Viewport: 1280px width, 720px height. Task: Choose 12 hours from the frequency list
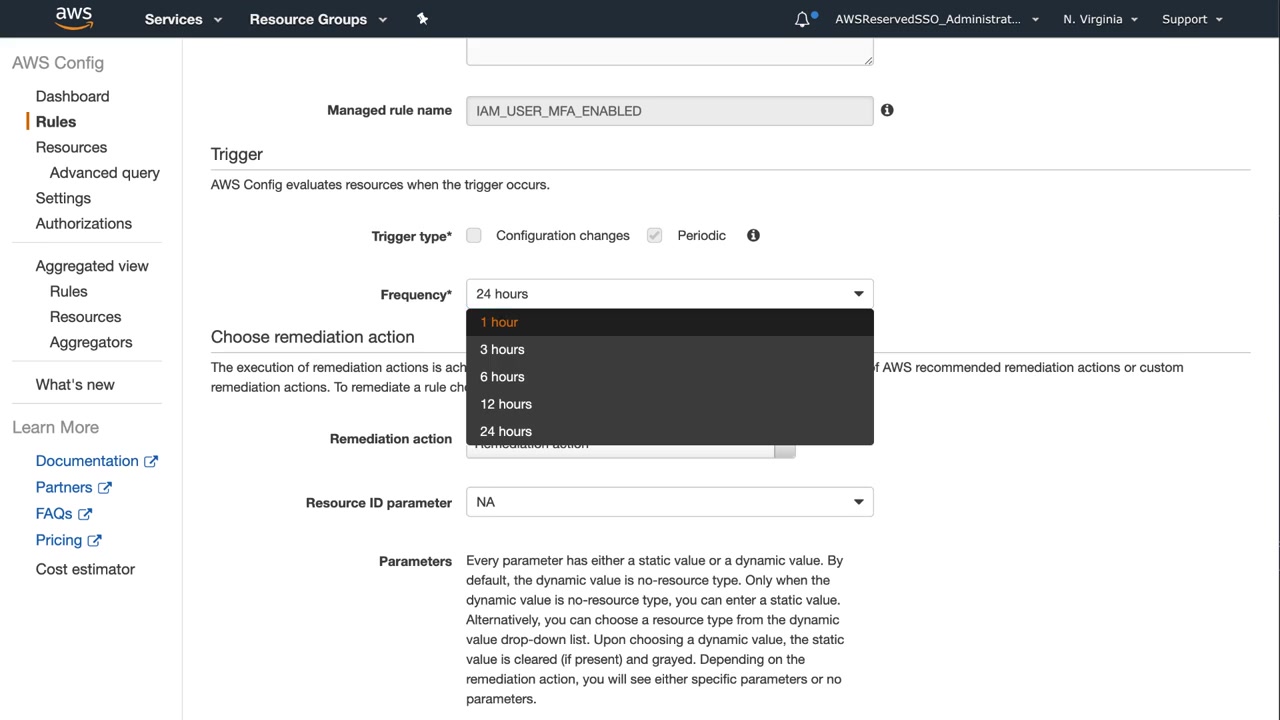[506, 404]
